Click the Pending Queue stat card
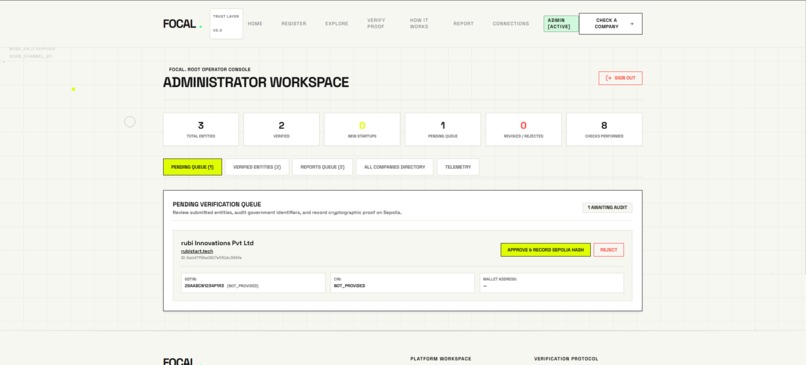The height and width of the screenshot is (365, 806). (x=443, y=130)
